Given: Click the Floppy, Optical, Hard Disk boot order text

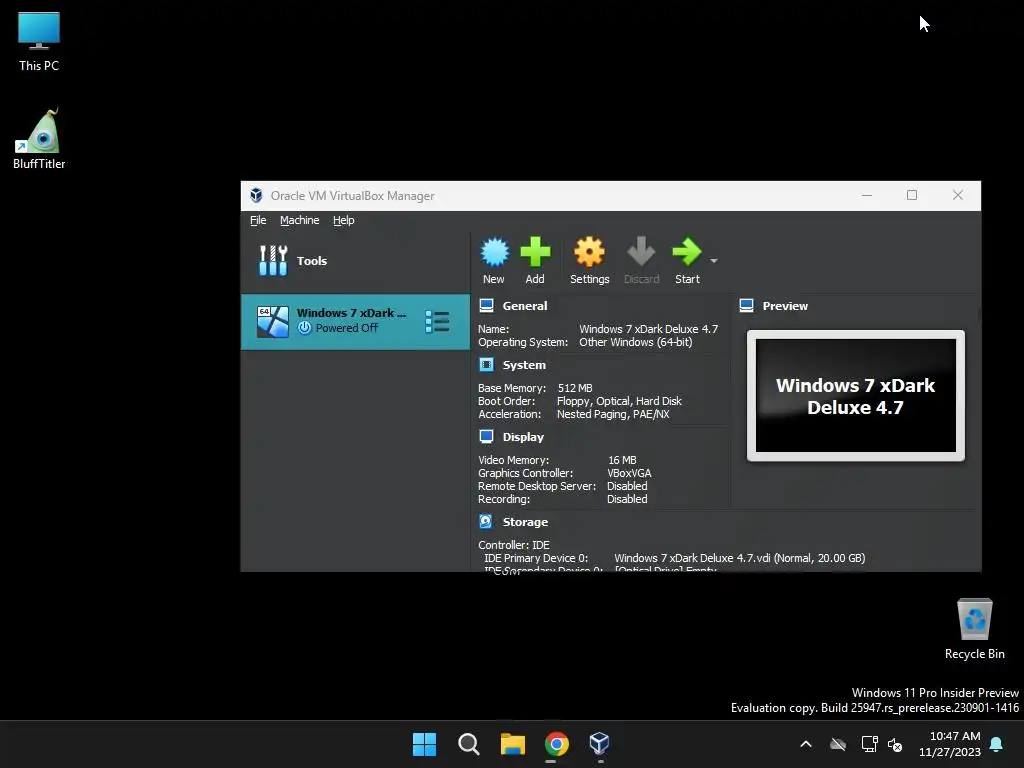Looking at the screenshot, I should [619, 401].
